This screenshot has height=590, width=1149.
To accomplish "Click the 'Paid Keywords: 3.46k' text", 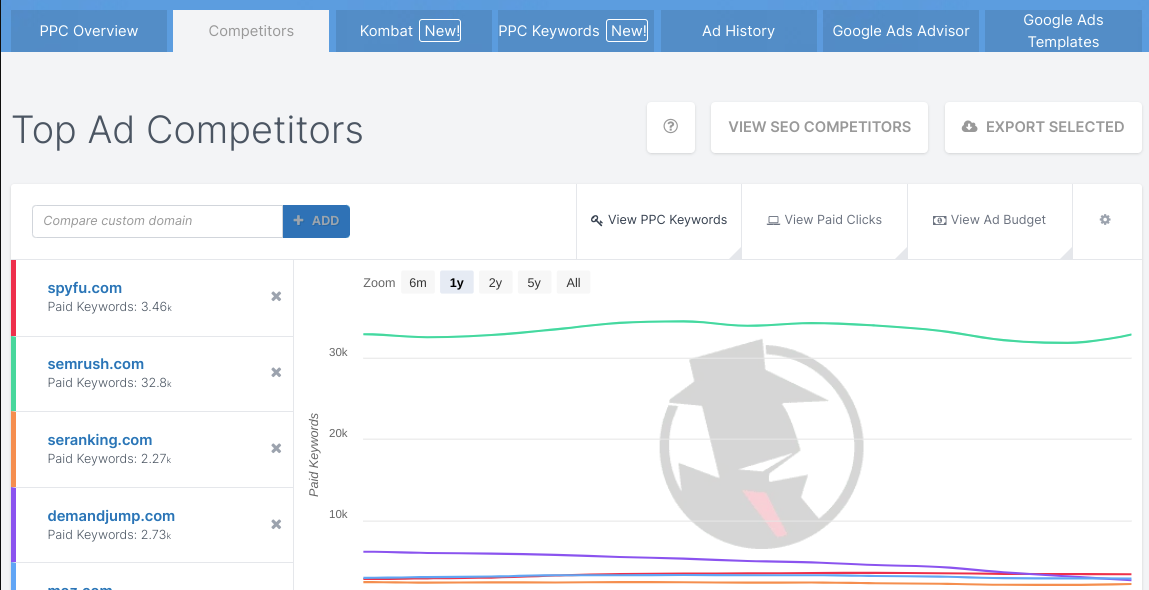I will 110,306.
